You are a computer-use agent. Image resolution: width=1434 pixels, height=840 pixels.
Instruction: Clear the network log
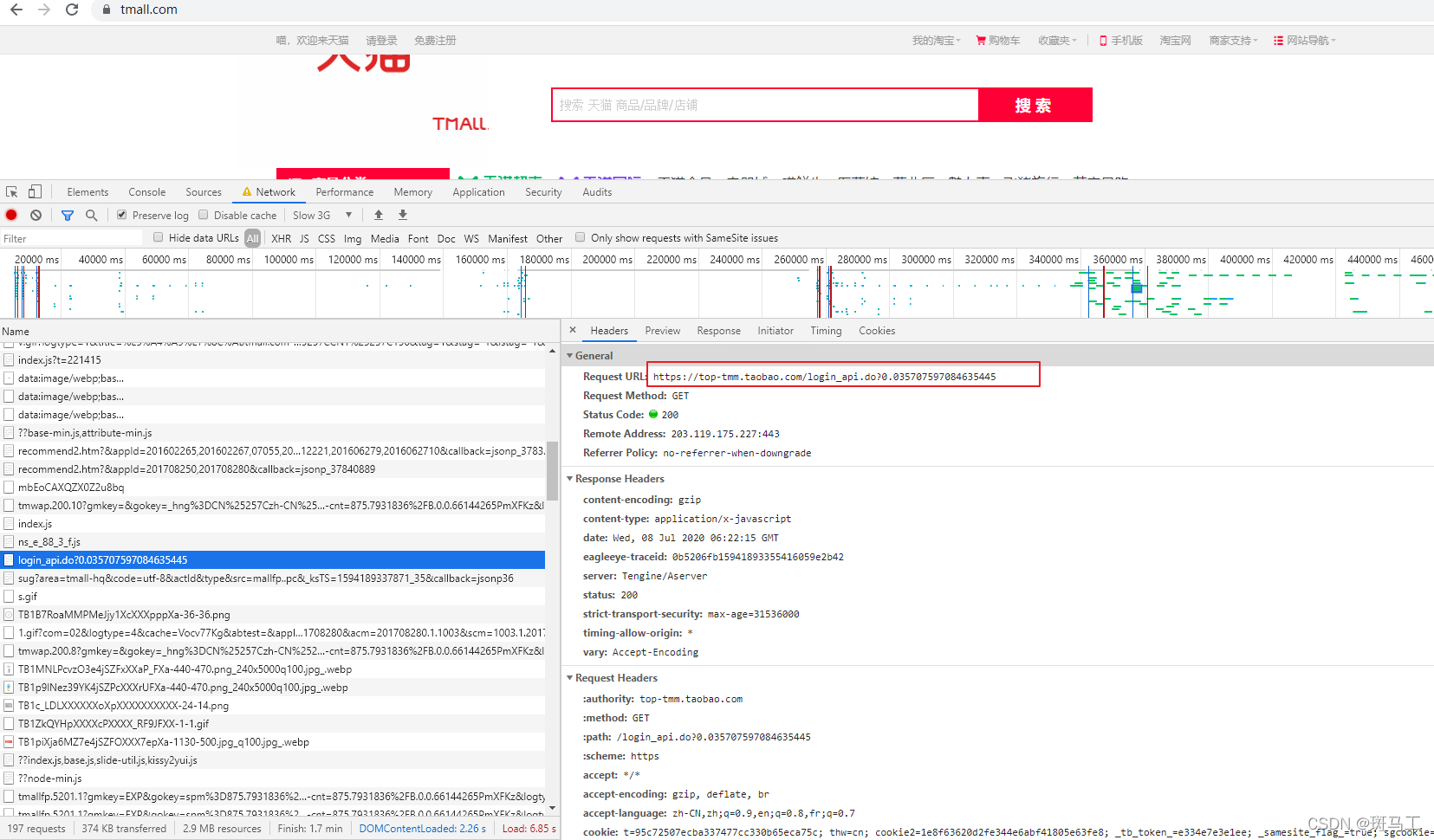(36, 215)
